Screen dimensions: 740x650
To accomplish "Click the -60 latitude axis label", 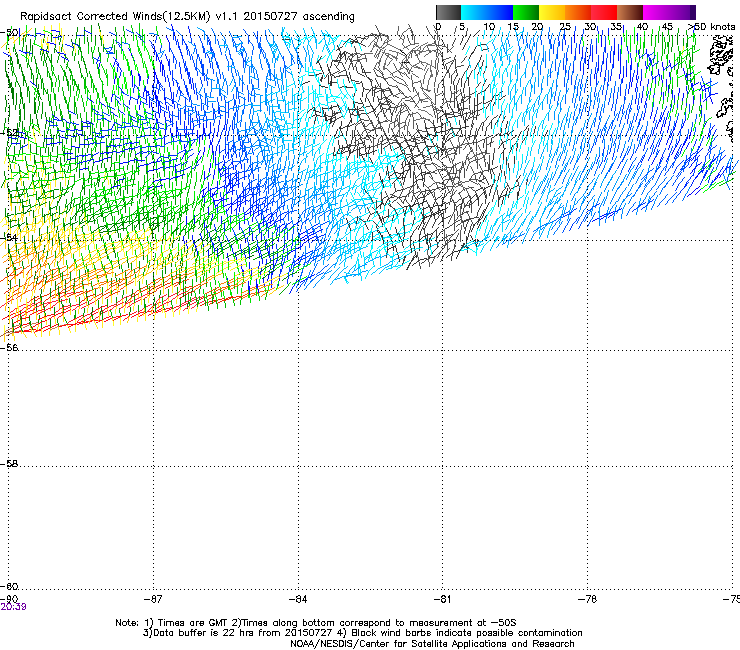I will tap(9, 586).
